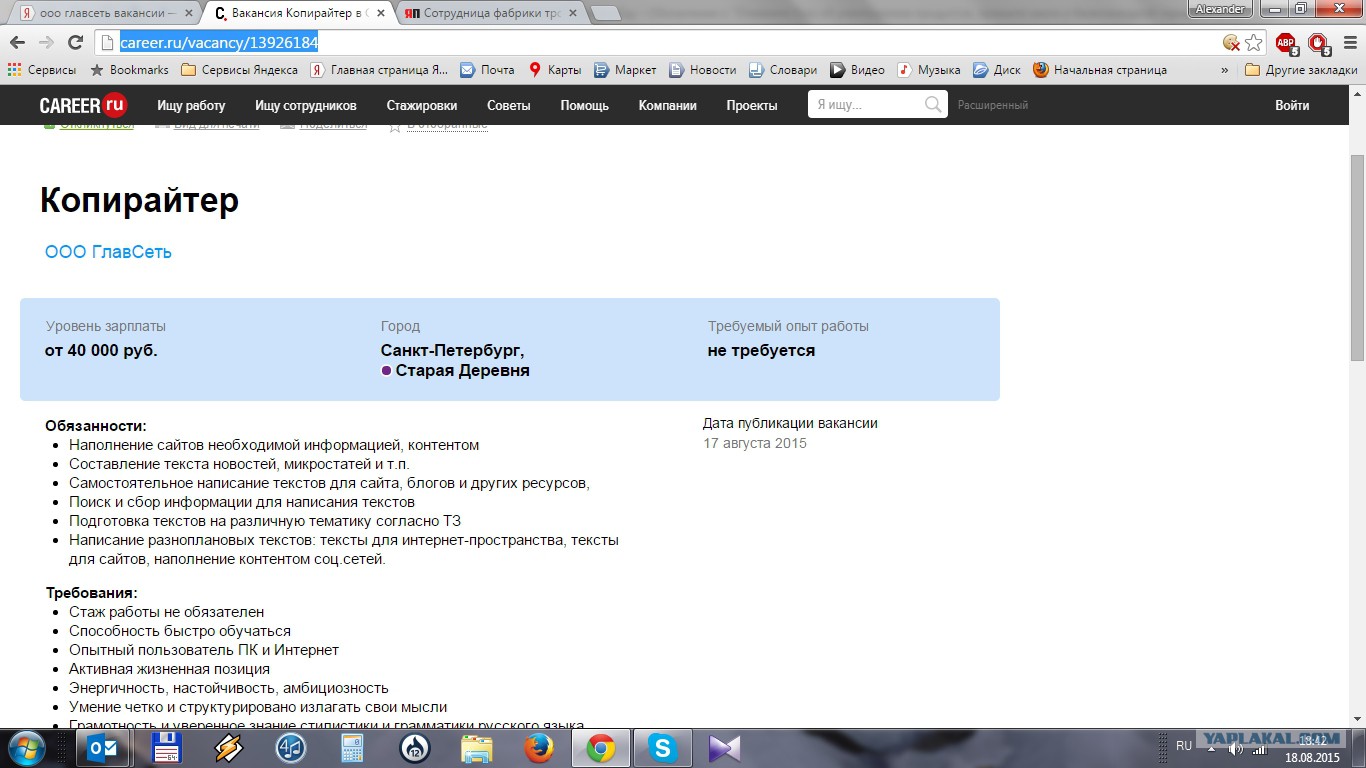1366x768 pixels.
Task: Open the Маркет bookmark
Action: point(625,70)
